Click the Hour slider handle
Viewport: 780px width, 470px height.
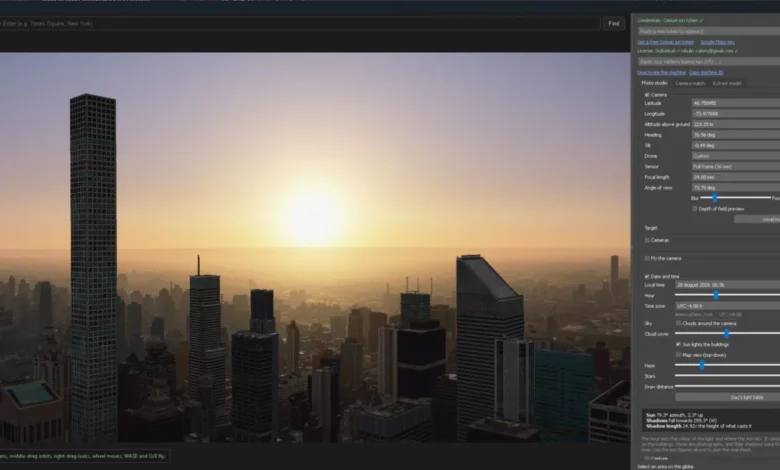point(716,295)
